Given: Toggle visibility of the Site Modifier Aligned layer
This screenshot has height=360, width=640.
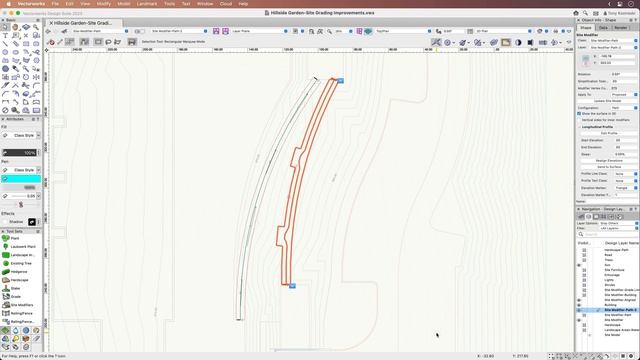Looking at the screenshot, I should [x=579, y=300].
